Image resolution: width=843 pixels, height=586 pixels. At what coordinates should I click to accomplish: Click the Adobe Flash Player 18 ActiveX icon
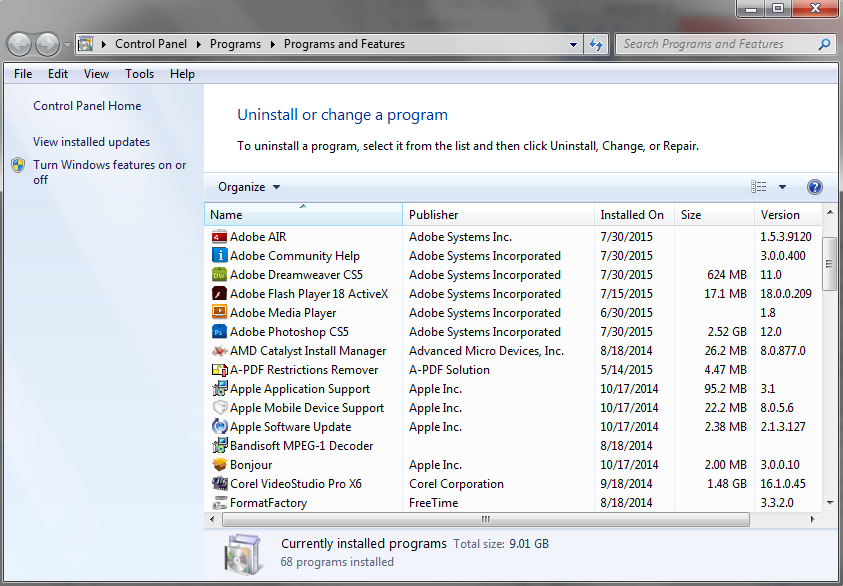pos(219,294)
